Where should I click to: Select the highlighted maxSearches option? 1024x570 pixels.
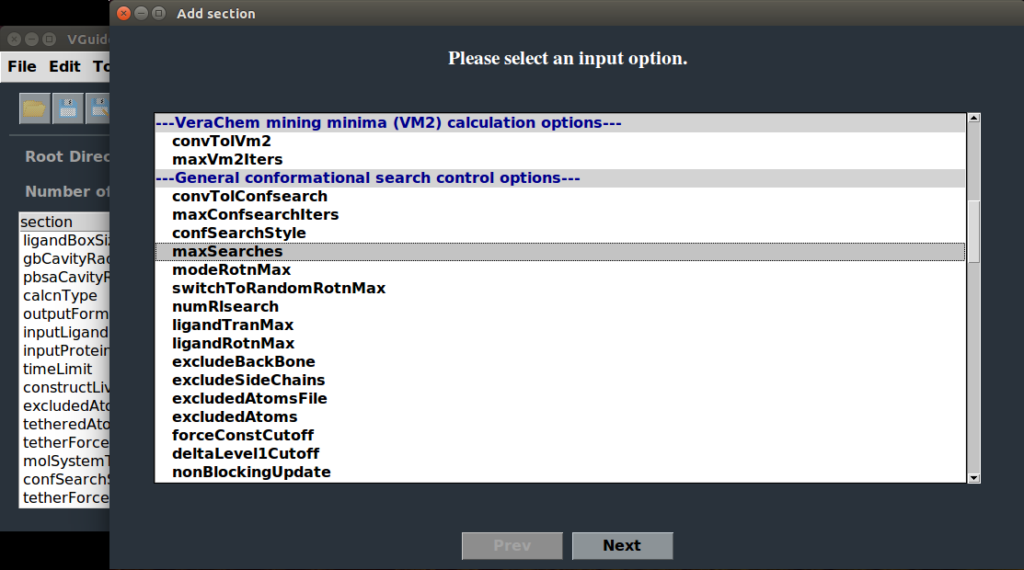pyautogui.click(x=560, y=251)
